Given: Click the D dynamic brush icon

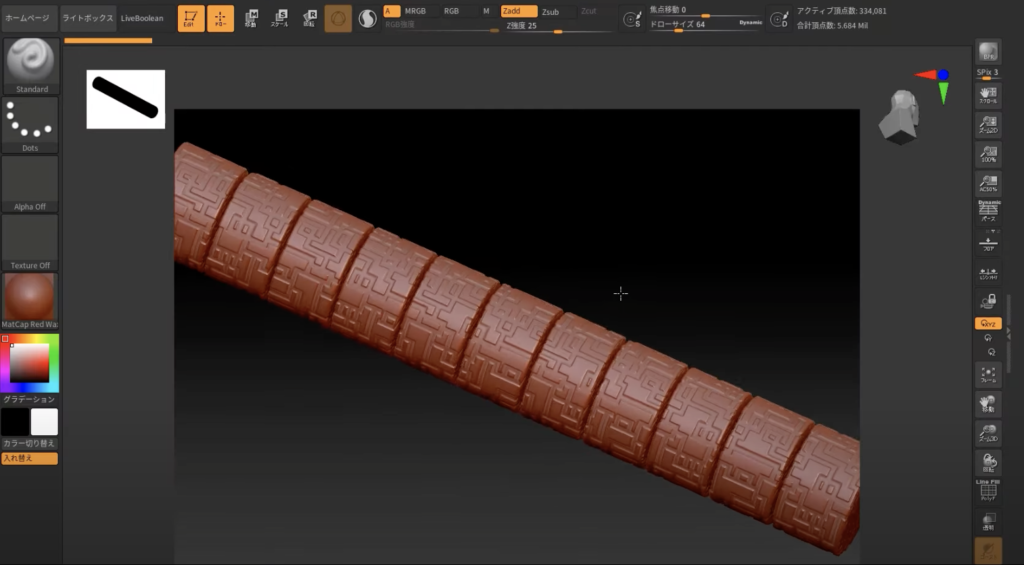Looking at the screenshot, I should point(779,19).
